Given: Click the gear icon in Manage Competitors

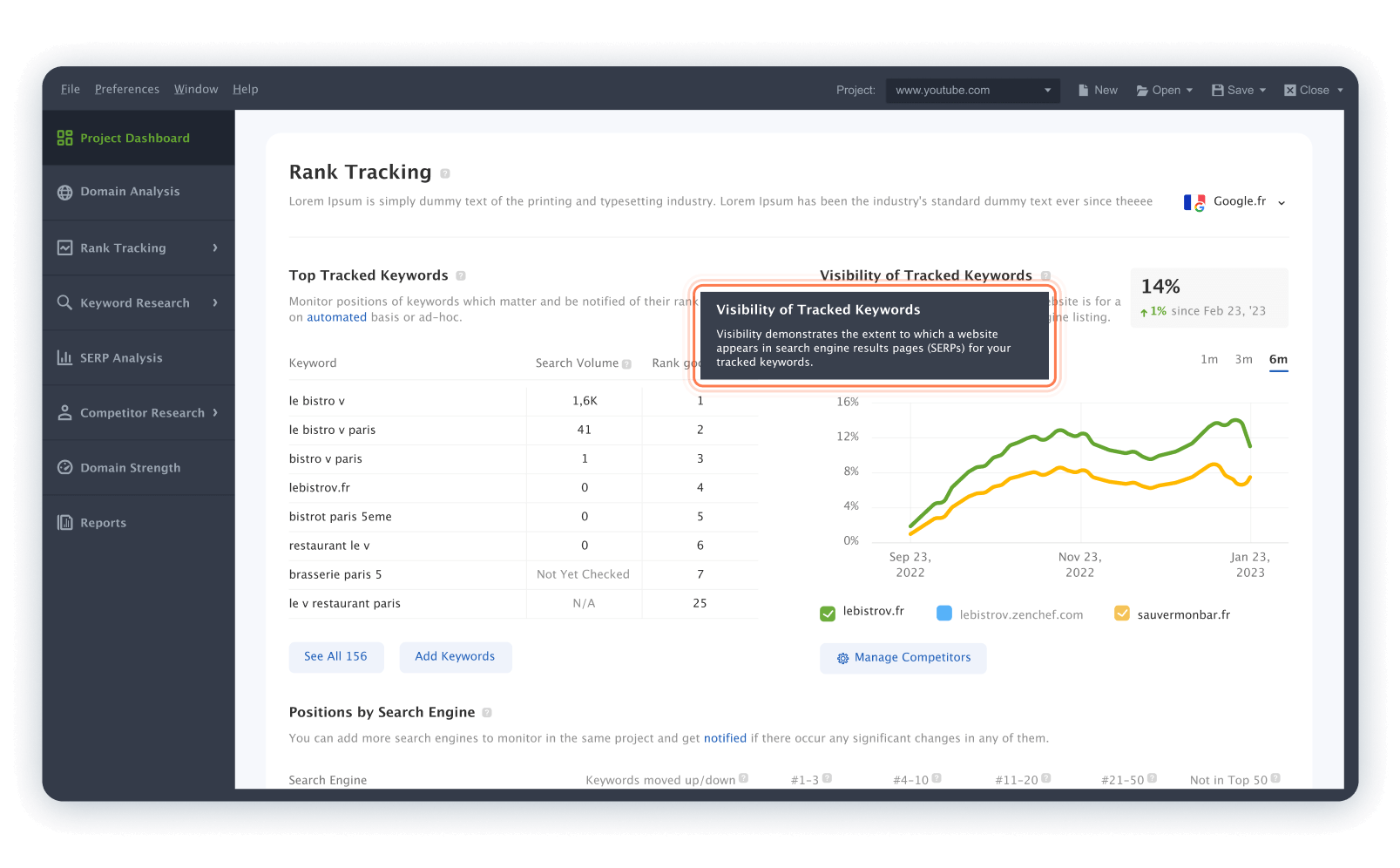Looking at the screenshot, I should click(x=842, y=658).
